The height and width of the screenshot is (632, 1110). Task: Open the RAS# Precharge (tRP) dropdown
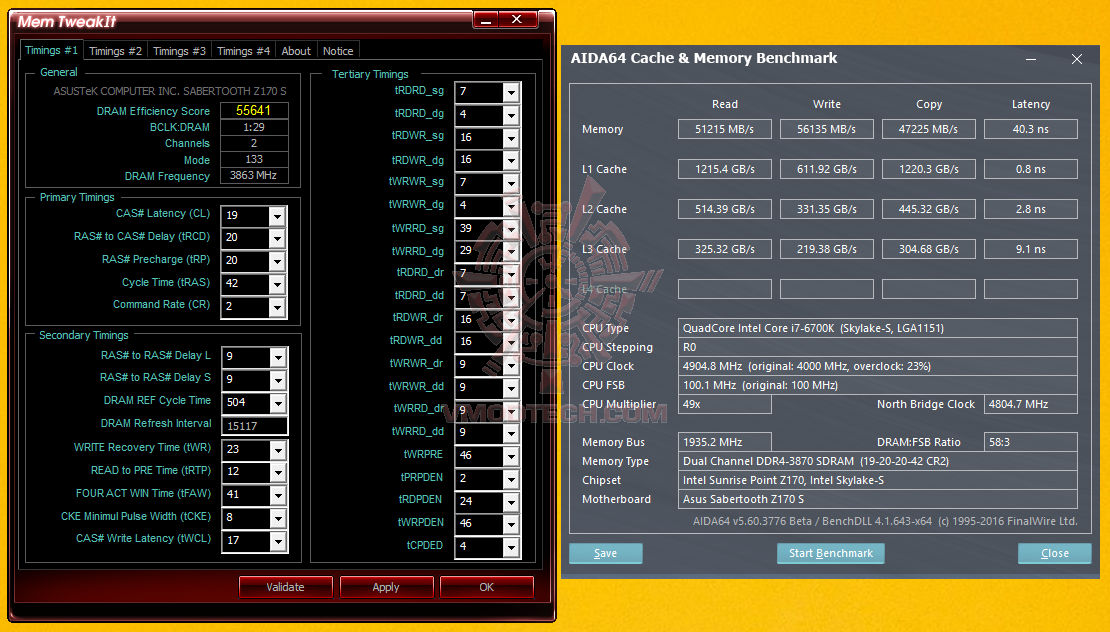(278, 261)
